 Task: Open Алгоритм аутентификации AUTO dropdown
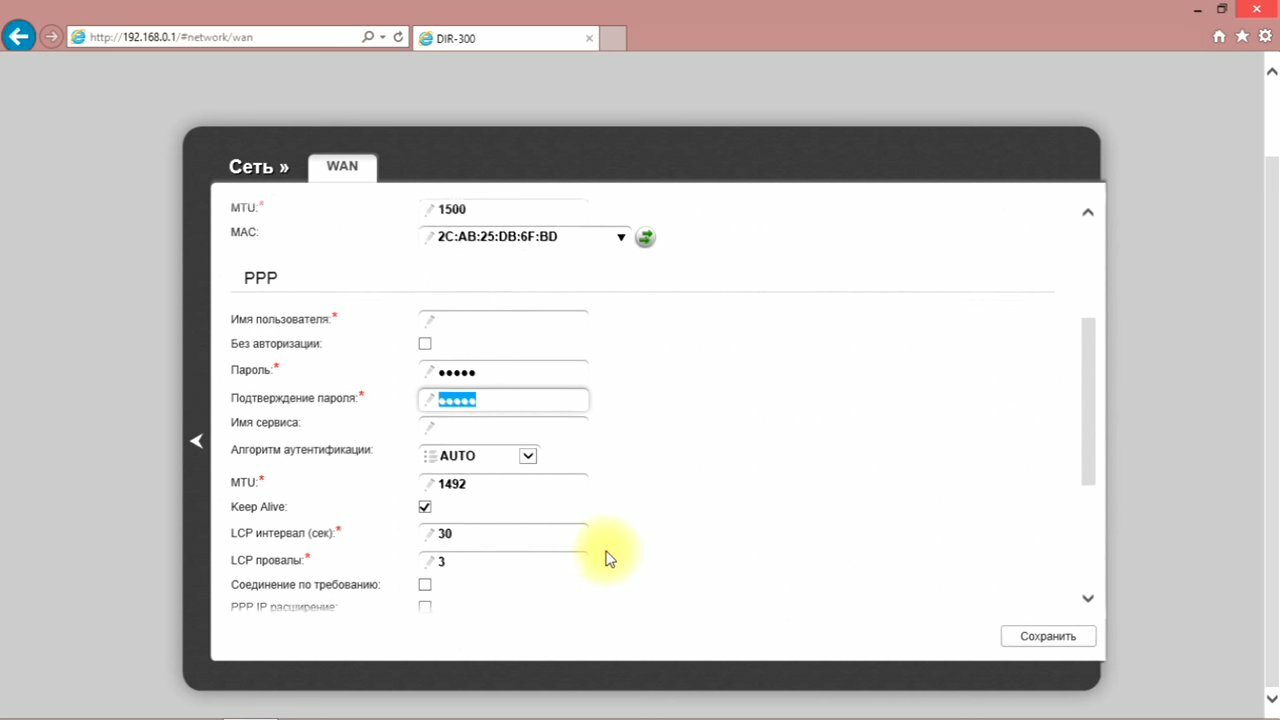pos(480,456)
